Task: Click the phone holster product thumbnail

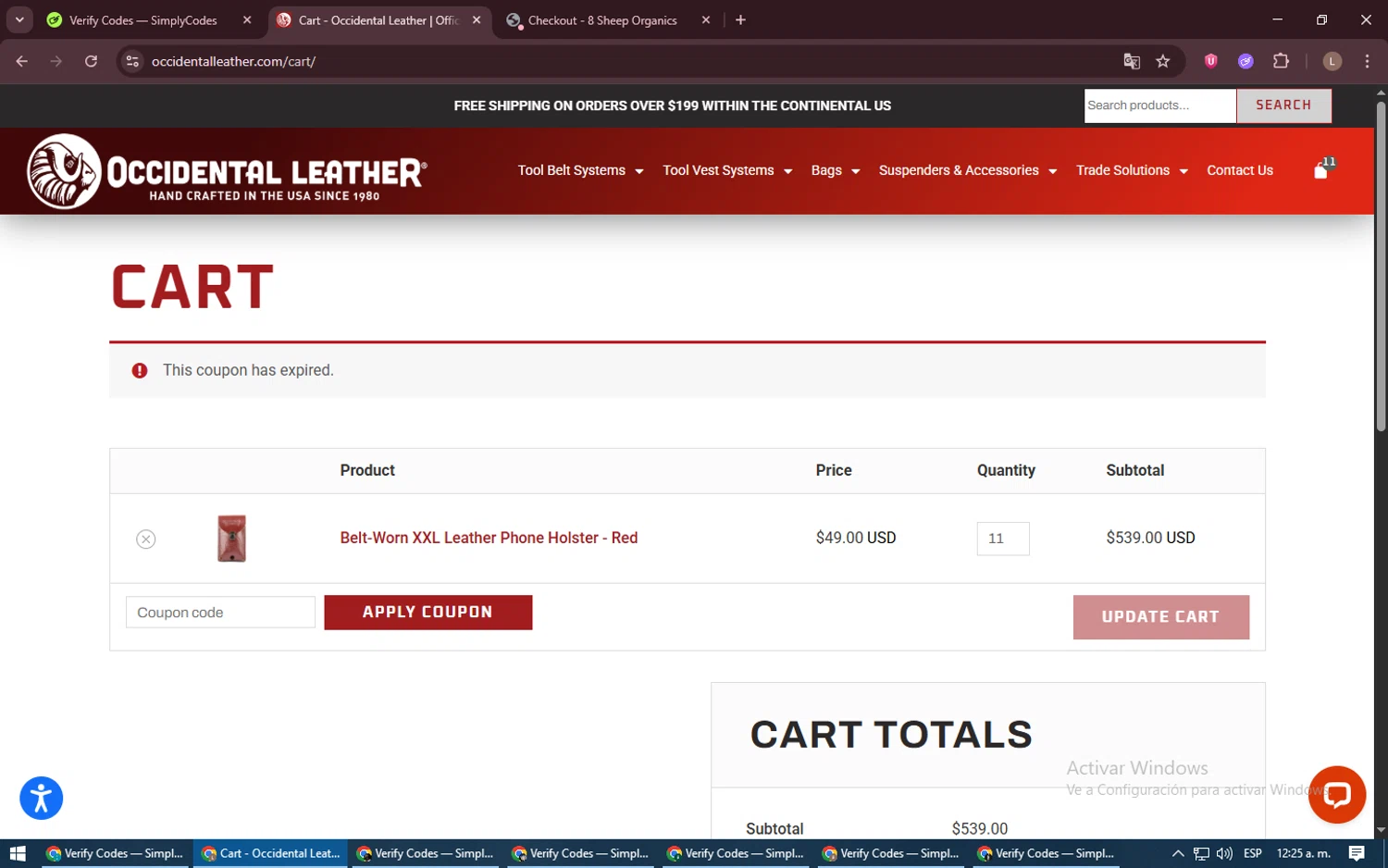Action: pos(231,538)
